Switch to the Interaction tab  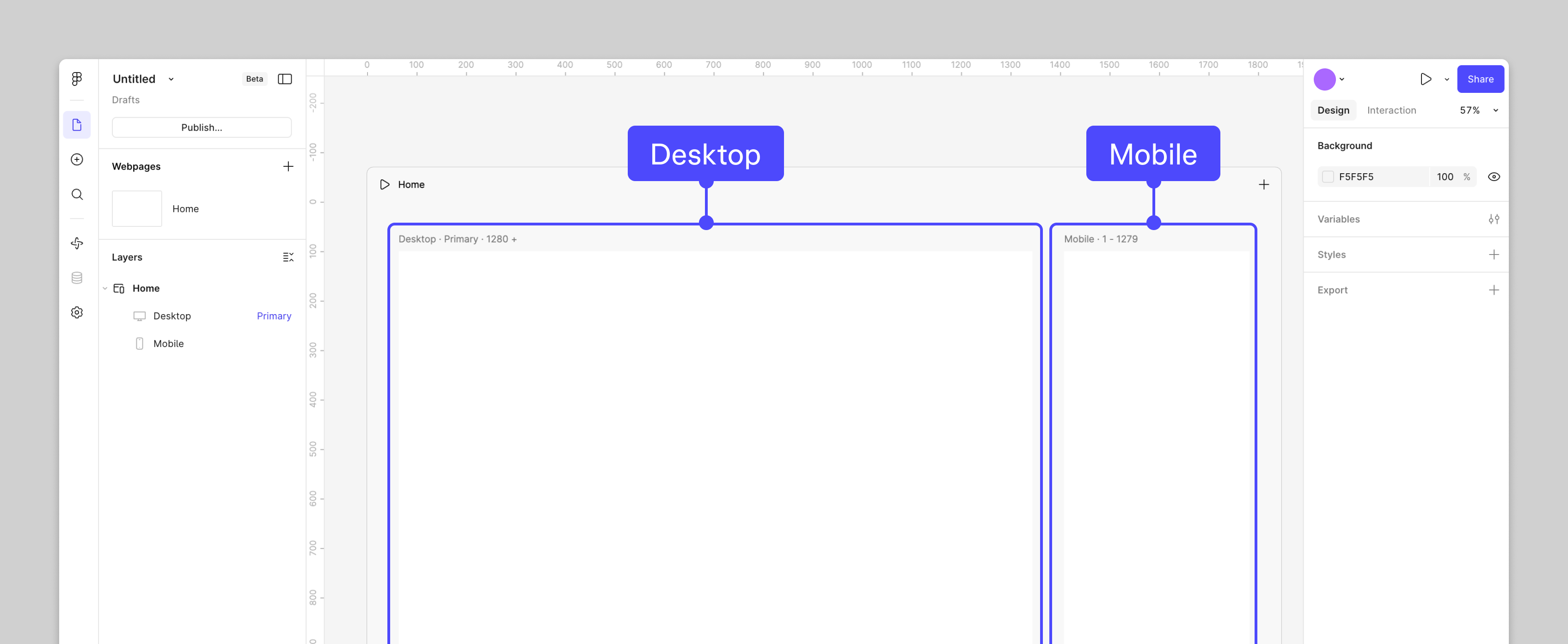(x=1391, y=110)
